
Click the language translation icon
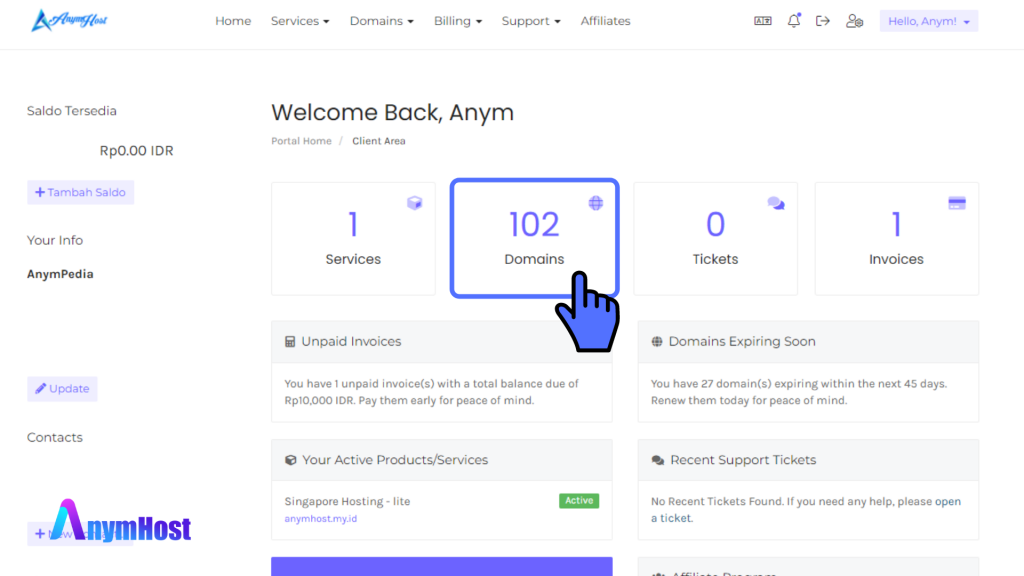[x=763, y=20]
